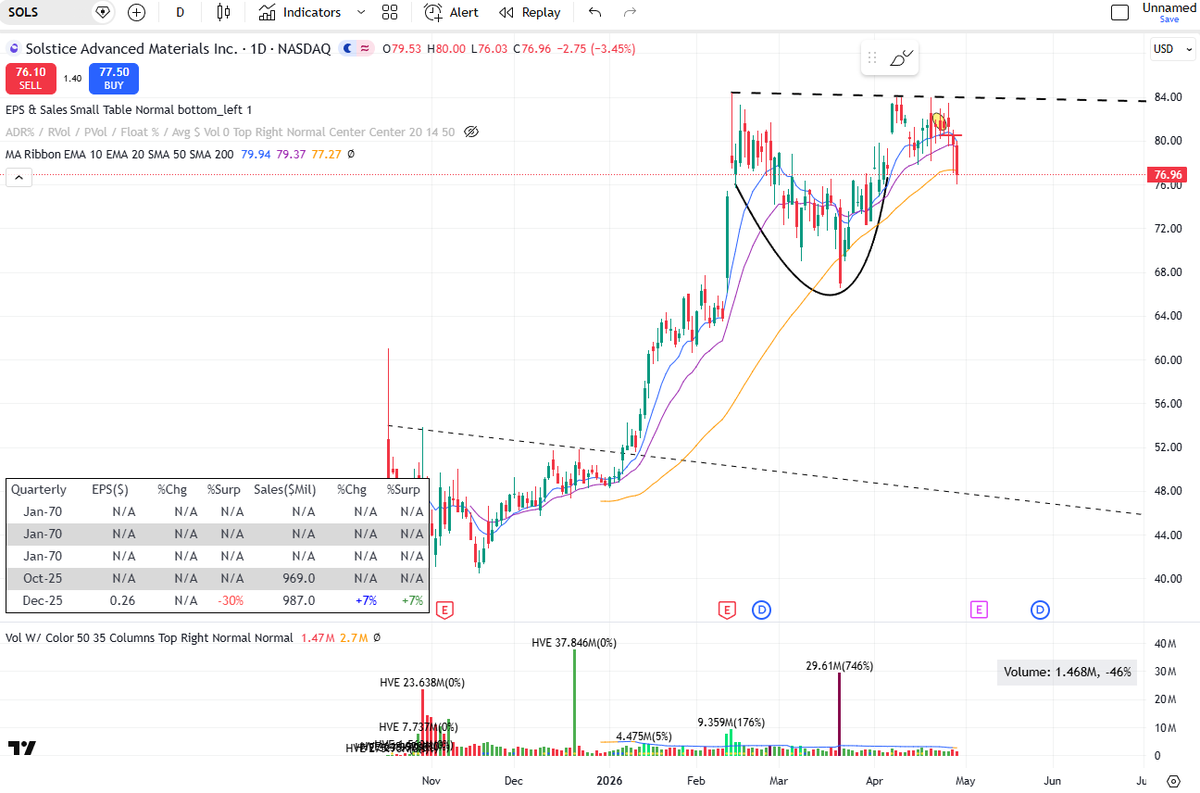The image size is (1200, 793).
Task: Click the 9.359M(176%) volume label
Action: (731, 721)
